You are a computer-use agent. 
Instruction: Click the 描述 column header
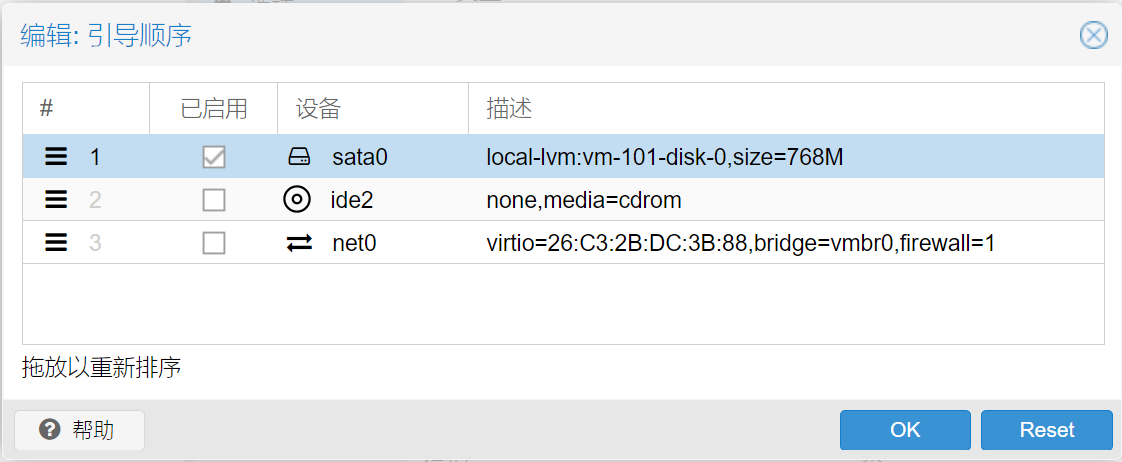(x=786, y=109)
